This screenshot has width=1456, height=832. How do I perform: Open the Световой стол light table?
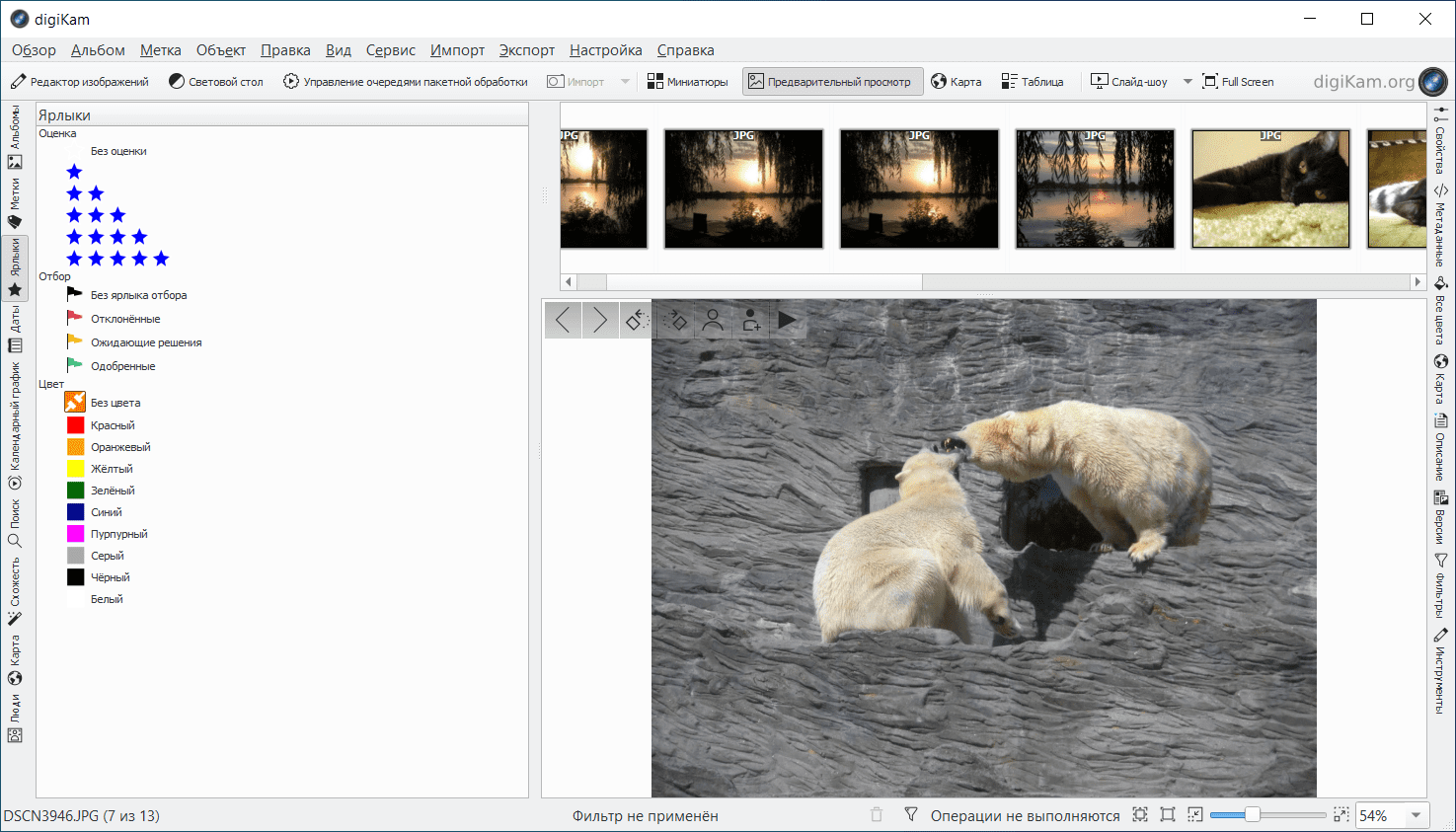tap(215, 82)
